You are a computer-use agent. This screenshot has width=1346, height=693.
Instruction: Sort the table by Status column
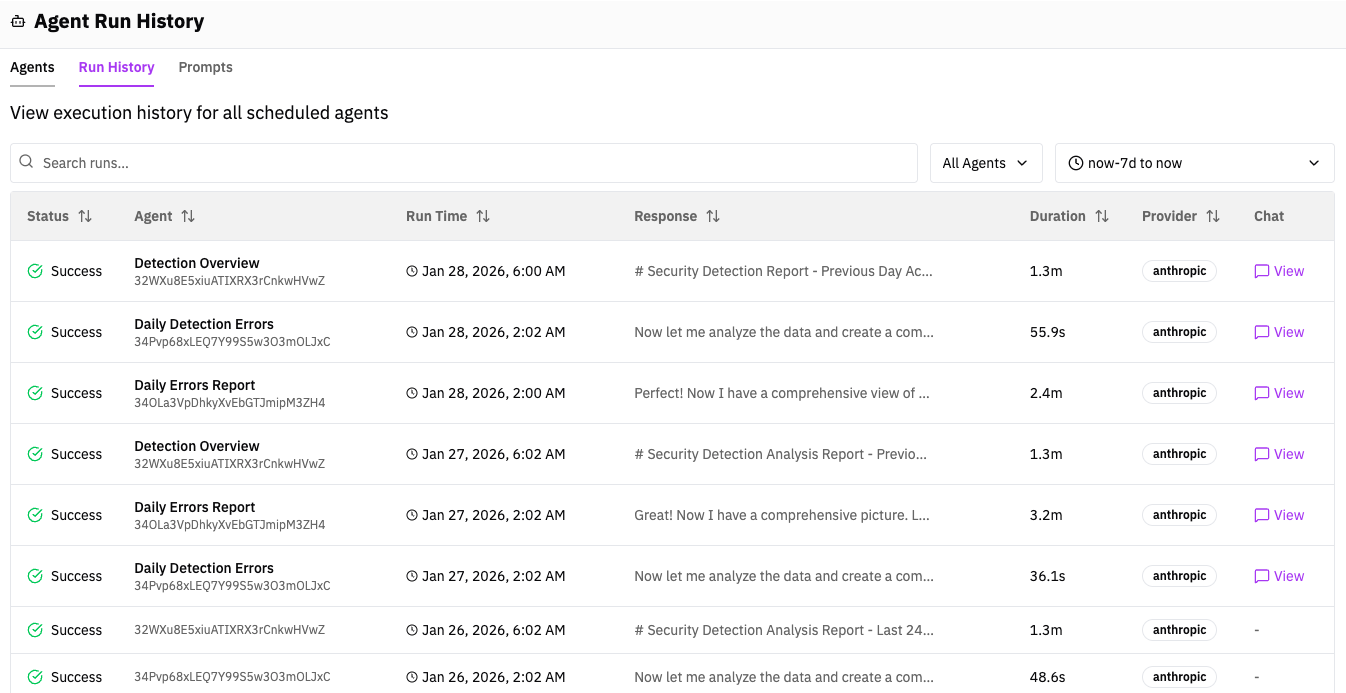(86, 215)
